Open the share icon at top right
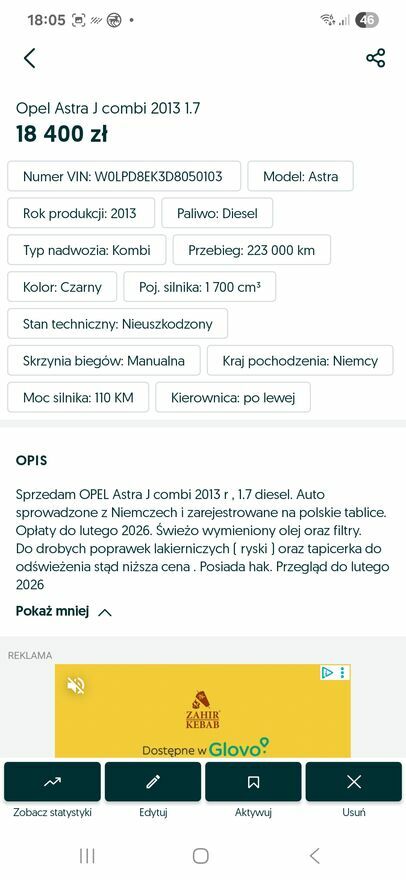406x880 pixels. pos(375,58)
